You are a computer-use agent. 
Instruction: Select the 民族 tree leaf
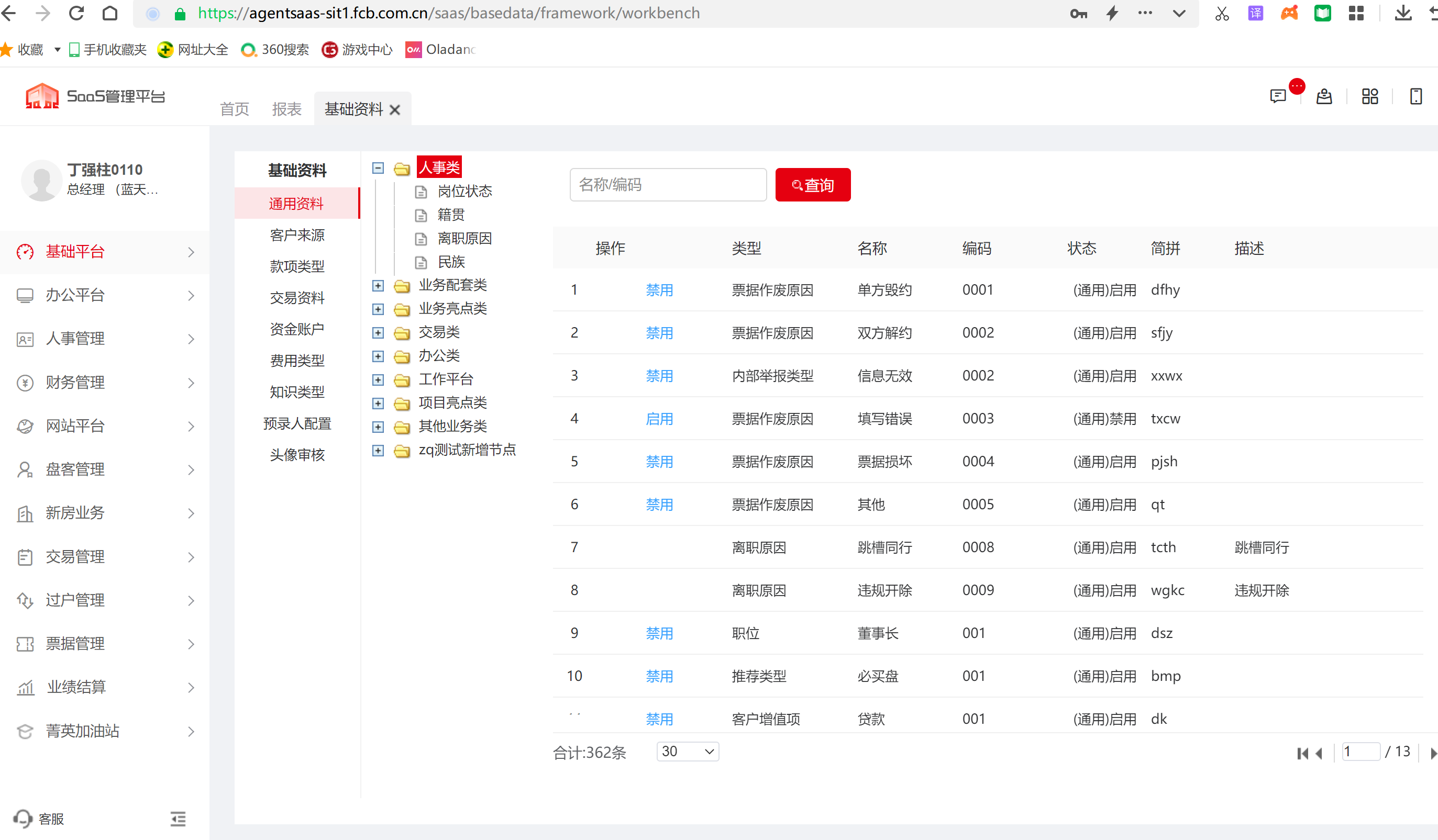tap(451, 262)
